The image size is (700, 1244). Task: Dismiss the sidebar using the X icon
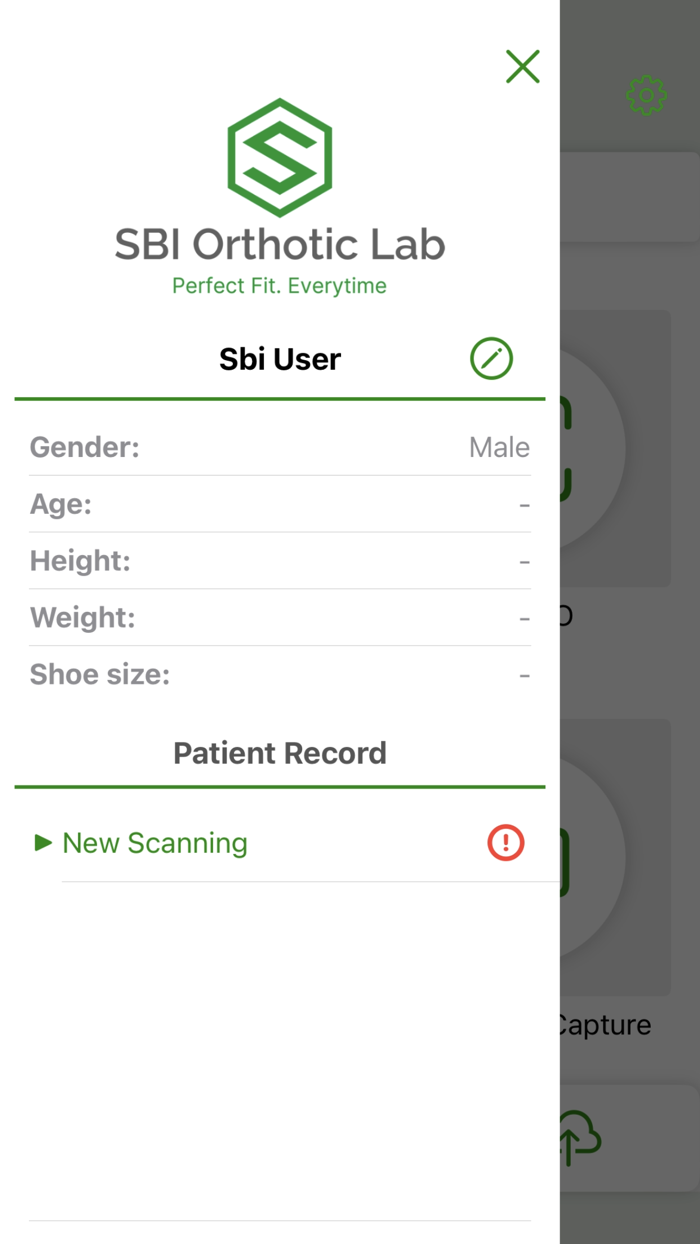pos(522,67)
